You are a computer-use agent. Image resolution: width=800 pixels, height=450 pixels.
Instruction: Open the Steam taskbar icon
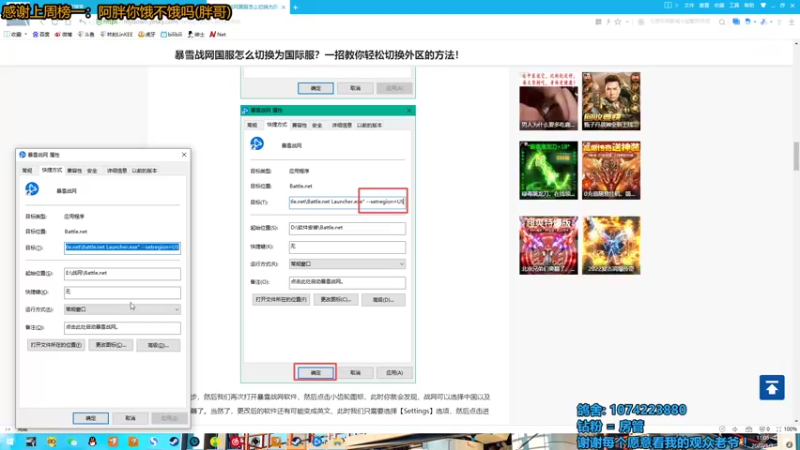pos(174,441)
